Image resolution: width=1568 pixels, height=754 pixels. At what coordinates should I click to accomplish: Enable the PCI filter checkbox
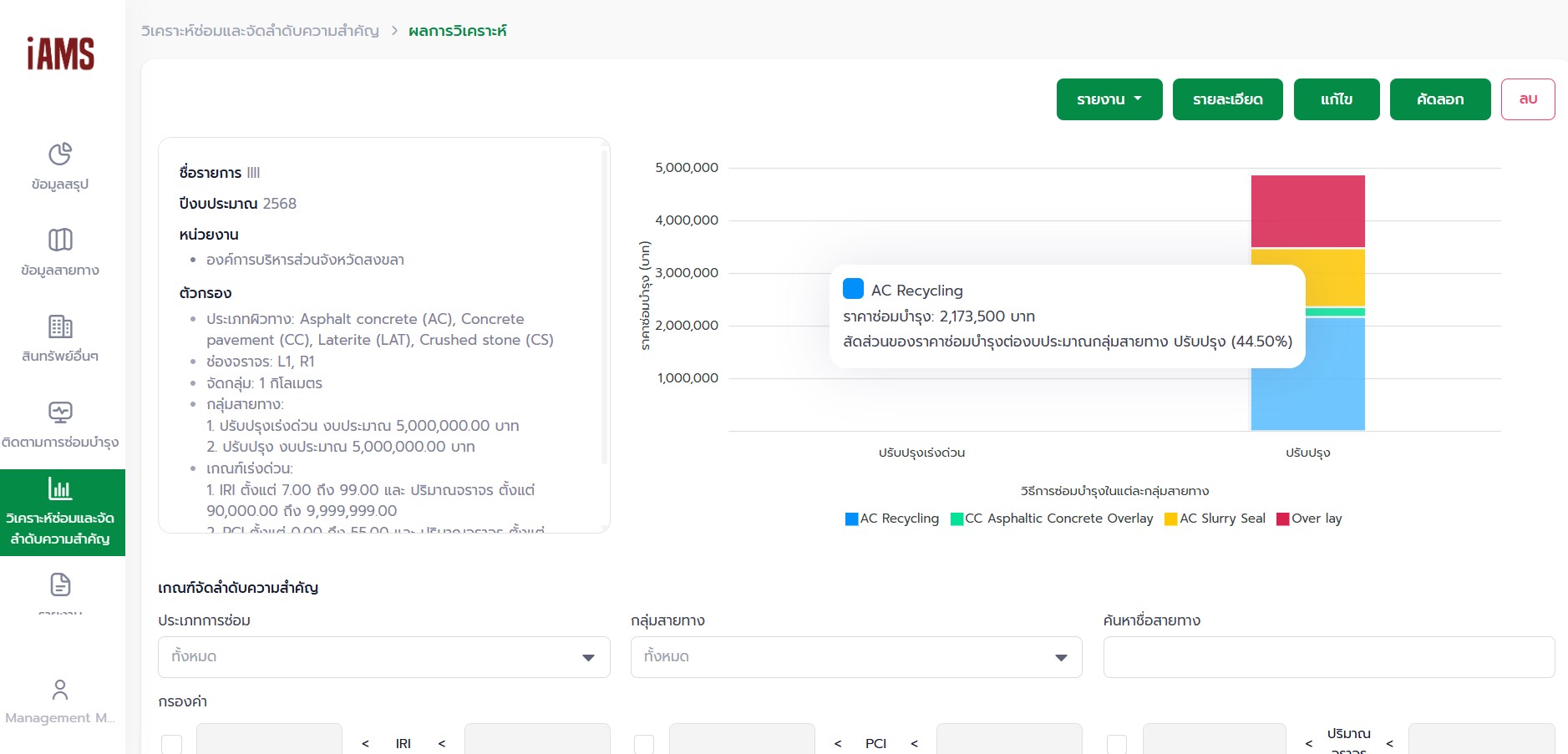point(644,744)
